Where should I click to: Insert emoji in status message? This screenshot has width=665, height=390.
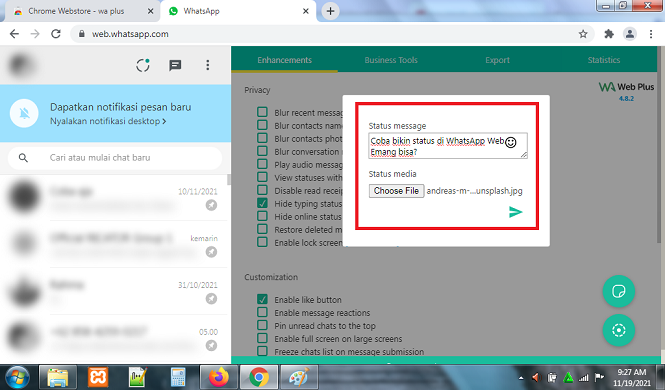511,142
